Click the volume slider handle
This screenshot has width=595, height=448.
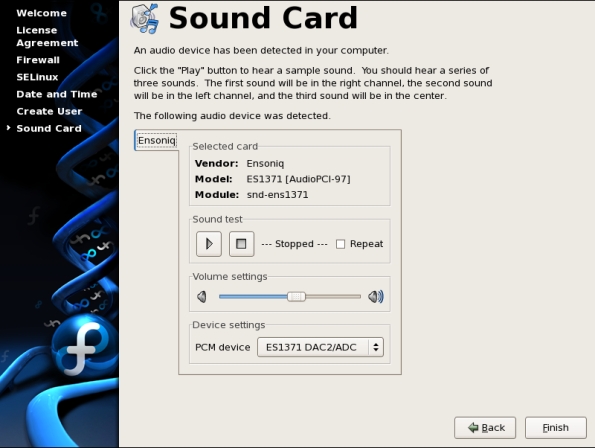pos(296,297)
